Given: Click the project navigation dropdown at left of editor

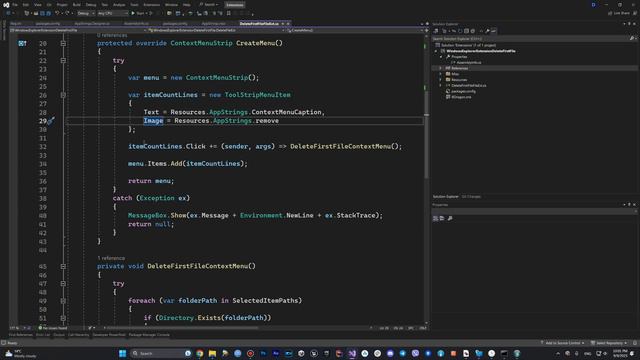Looking at the screenshot, I should click(x=78, y=30).
